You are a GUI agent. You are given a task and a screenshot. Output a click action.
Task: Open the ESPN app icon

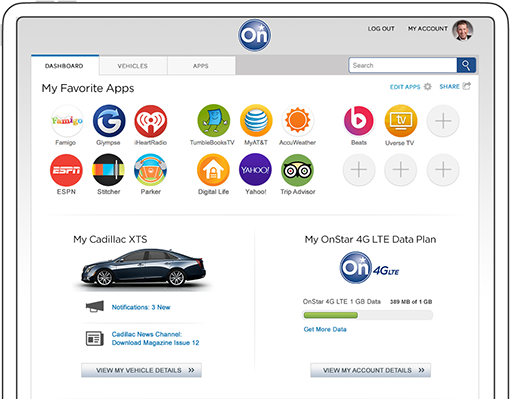(66, 170)
